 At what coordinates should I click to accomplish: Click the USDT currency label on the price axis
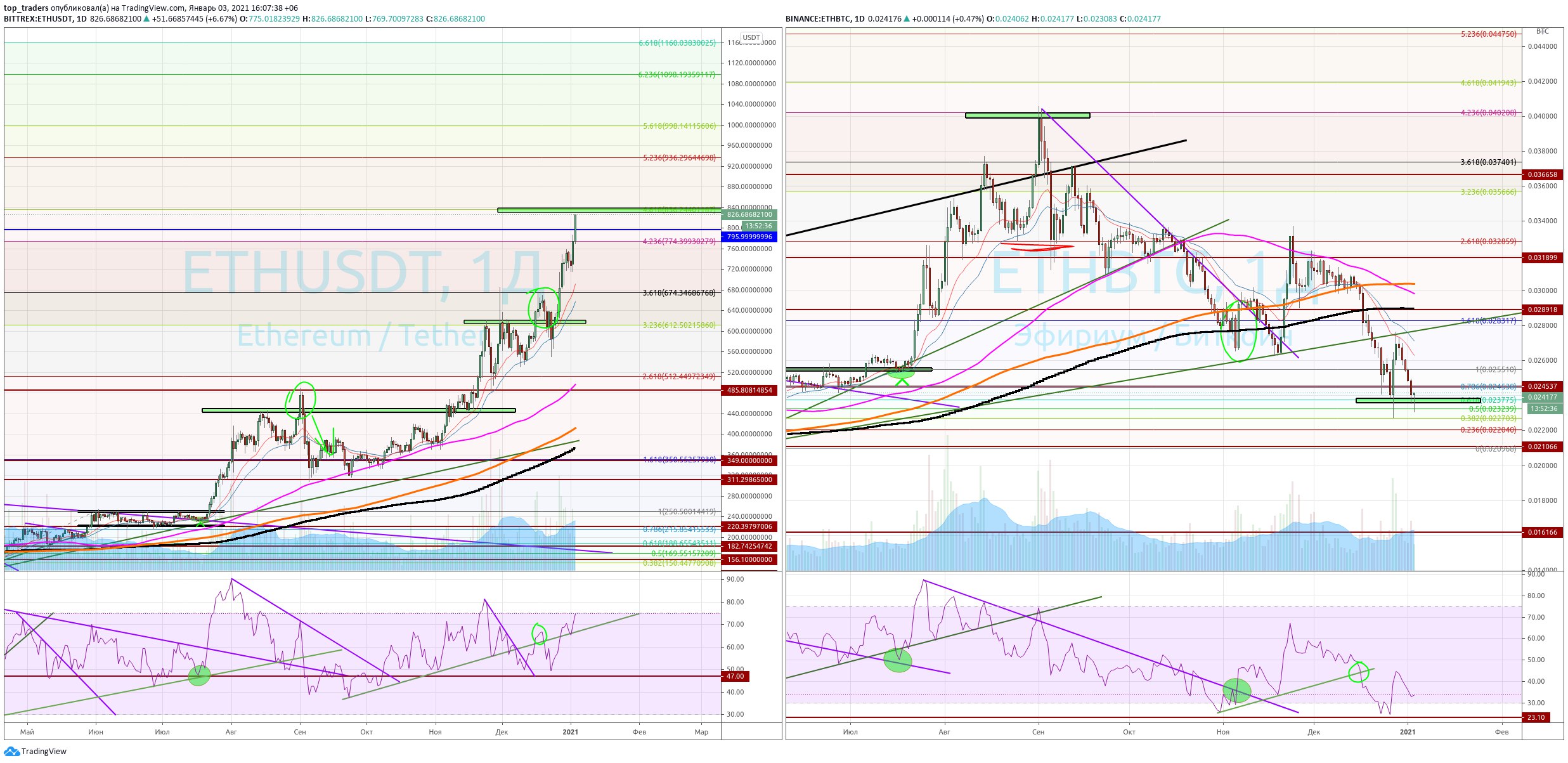751,37
